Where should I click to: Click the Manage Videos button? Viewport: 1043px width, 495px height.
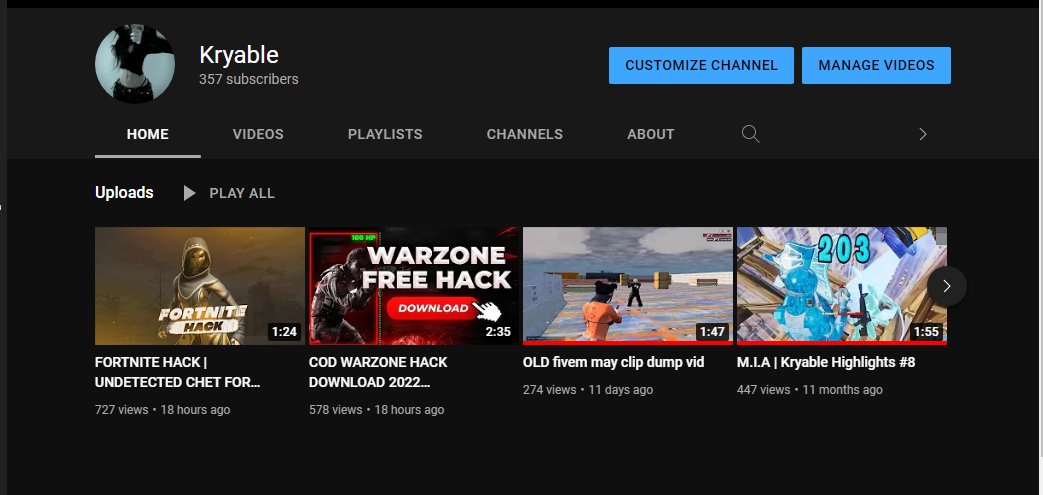pos(876,65)
